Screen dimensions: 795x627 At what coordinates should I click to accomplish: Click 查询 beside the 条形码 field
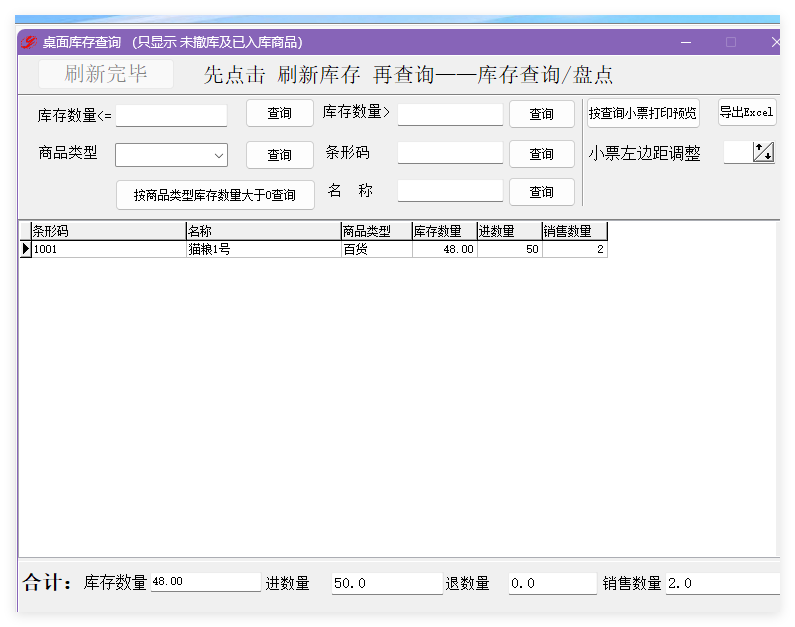pos(541,154)
